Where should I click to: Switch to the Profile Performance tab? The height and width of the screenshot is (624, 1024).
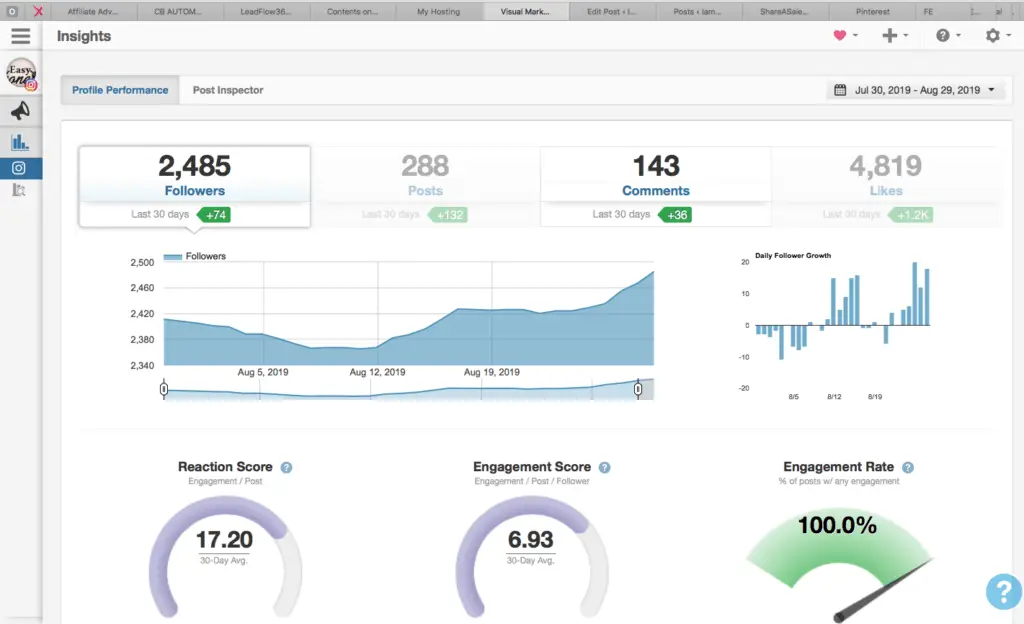[x=120, y=90]
